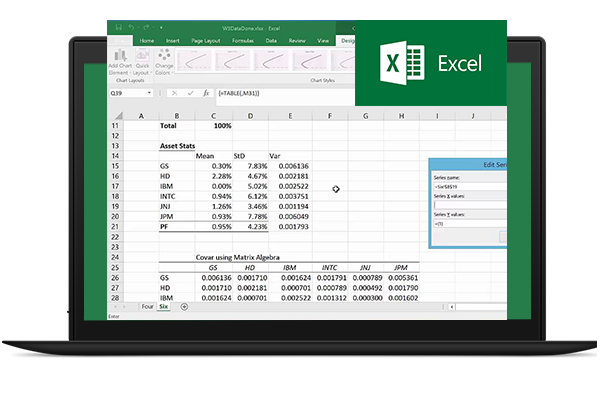600x400 pixels.
Task: Click the HD mean value 2.28%
Action: click(213, 176)
